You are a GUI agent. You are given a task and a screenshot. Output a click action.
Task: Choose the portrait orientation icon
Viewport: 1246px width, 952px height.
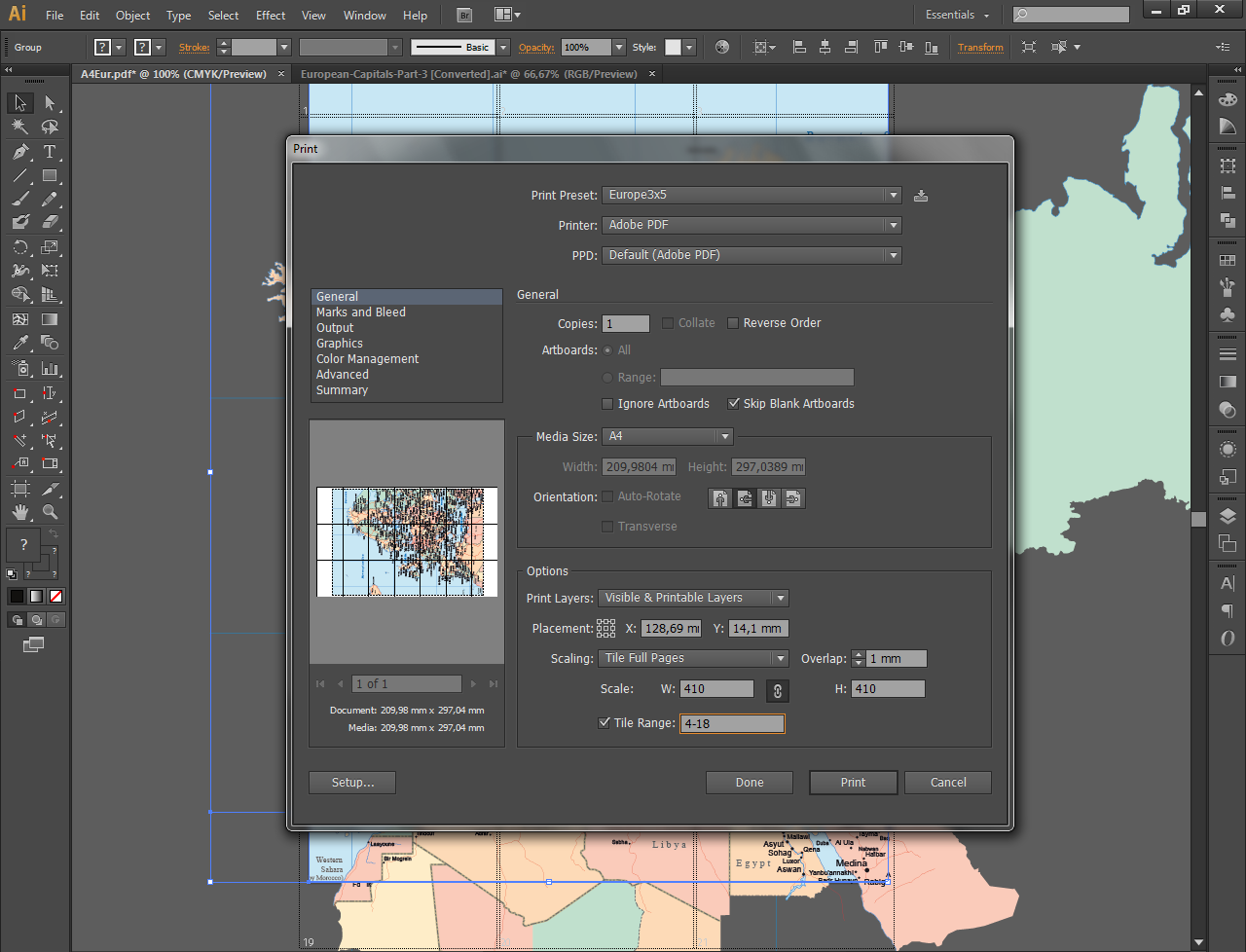point(719,497)
